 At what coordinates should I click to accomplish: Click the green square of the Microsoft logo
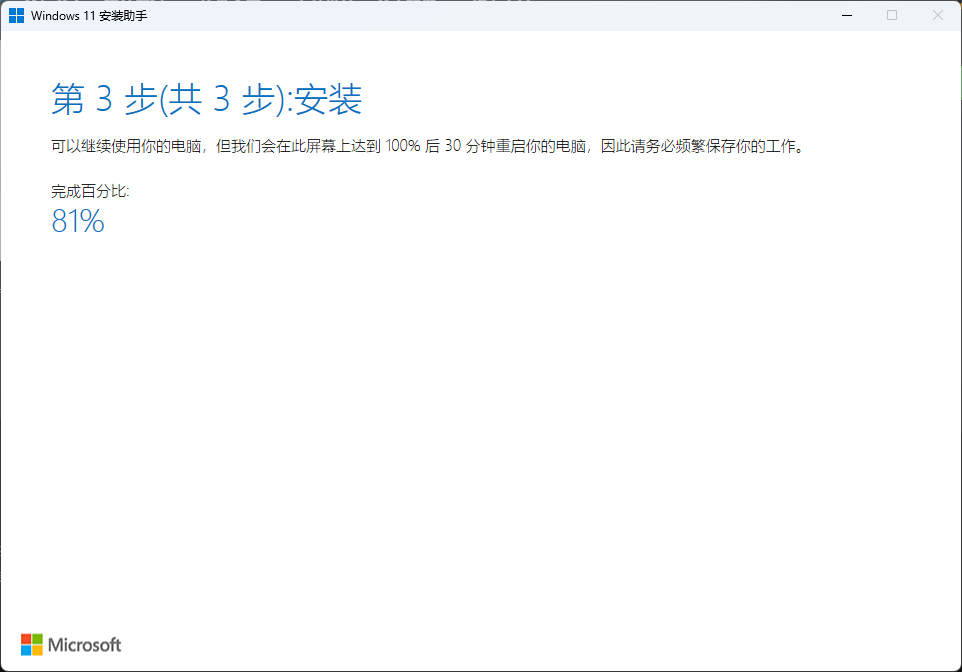[x=39, y=639]
